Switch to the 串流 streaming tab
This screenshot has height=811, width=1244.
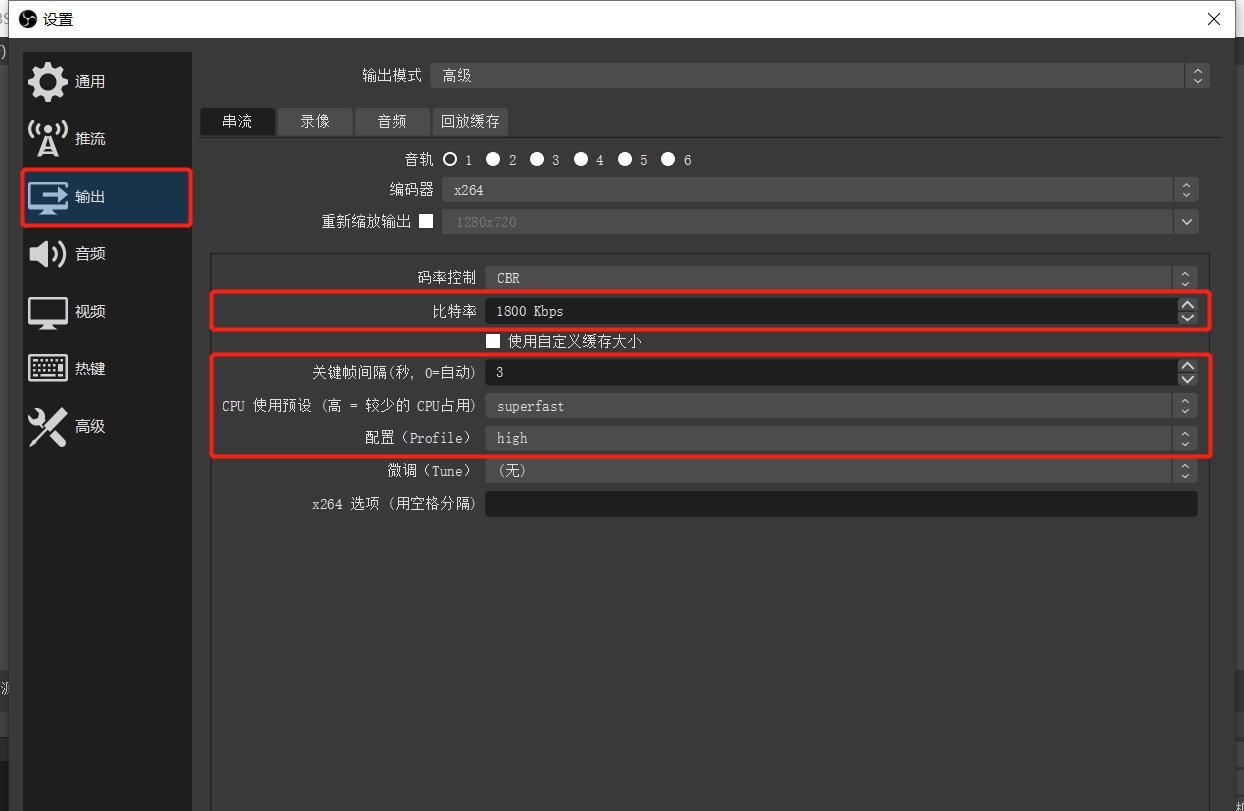point(238,121)
